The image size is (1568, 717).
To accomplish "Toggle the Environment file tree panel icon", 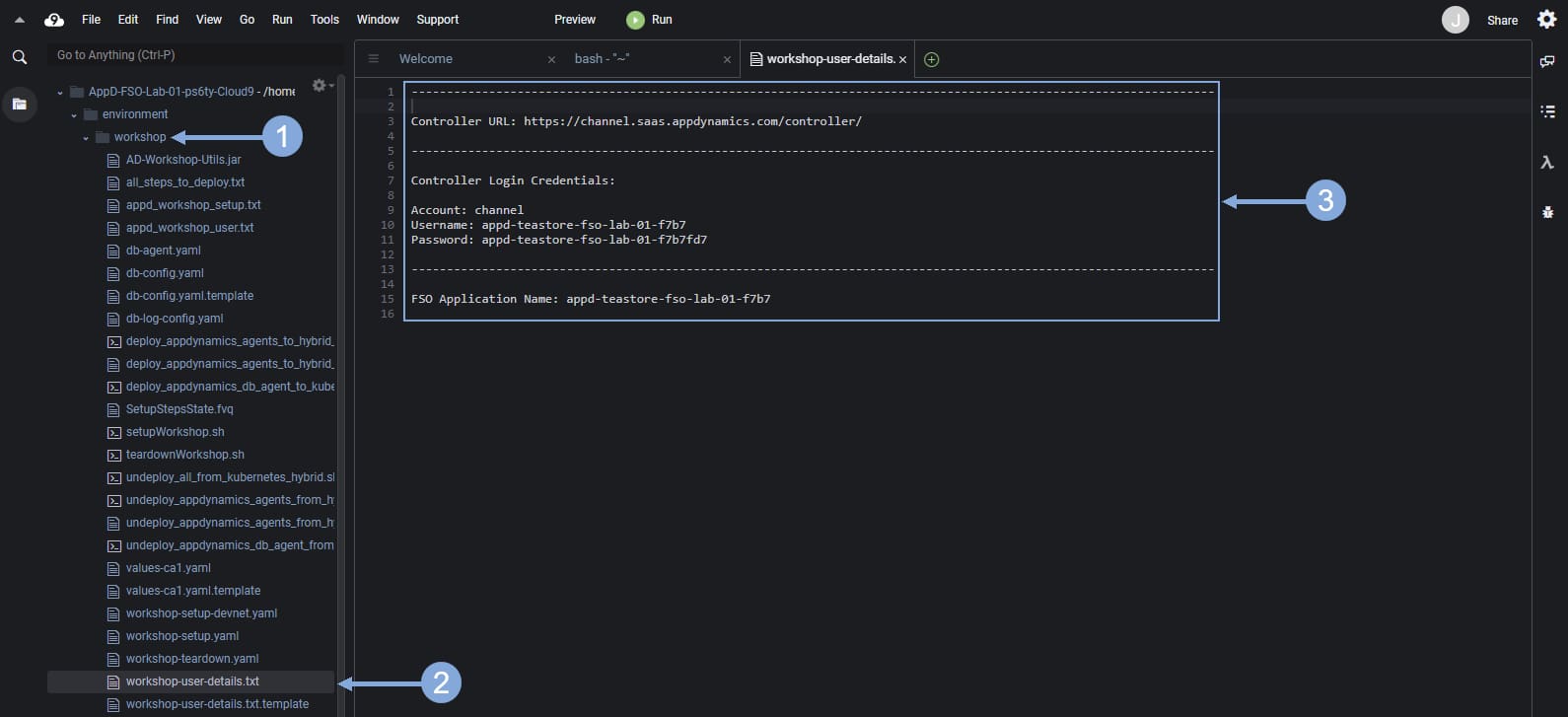I will click(20, 104).
